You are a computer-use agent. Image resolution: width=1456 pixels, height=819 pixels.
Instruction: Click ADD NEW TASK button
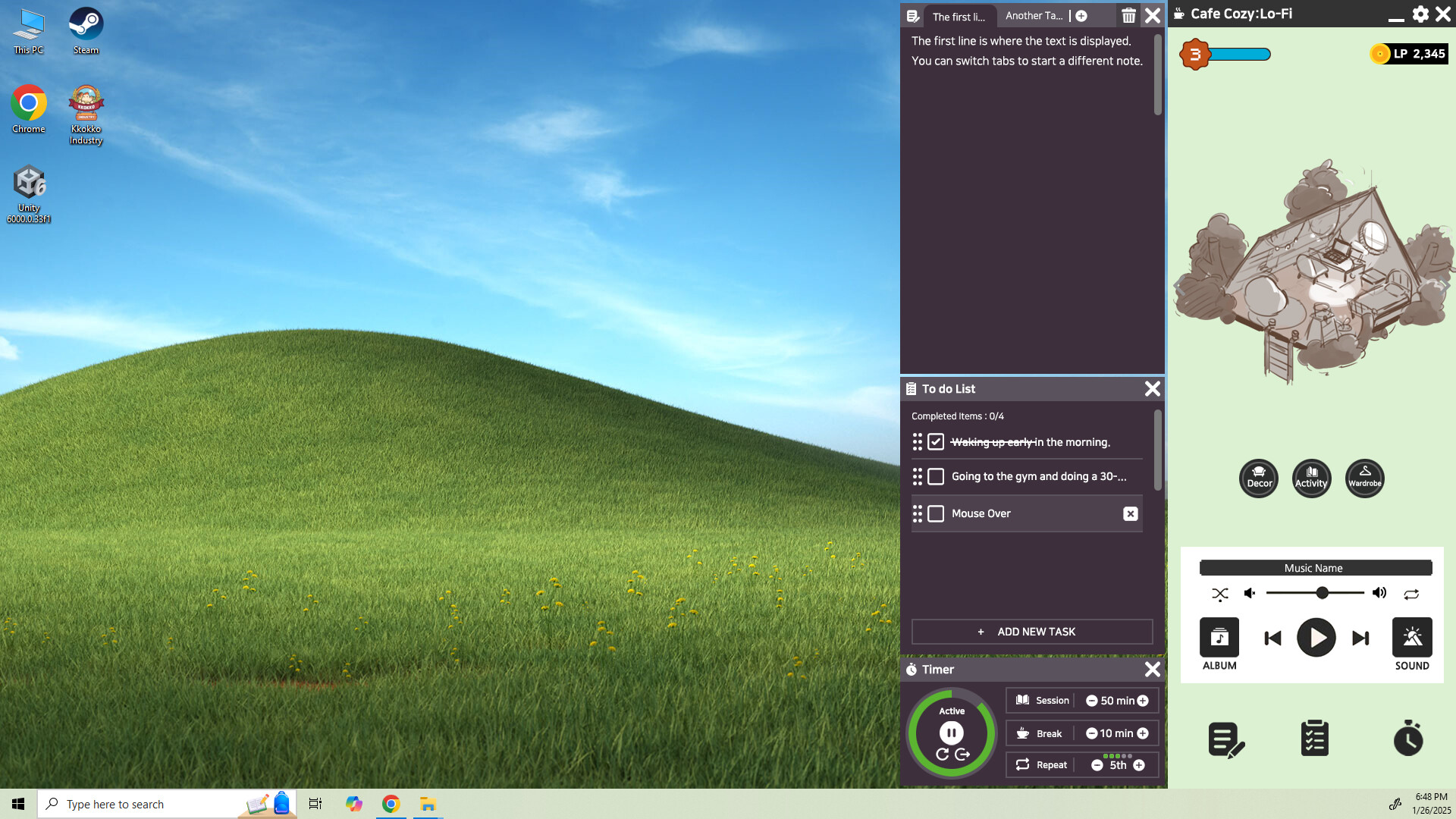[x=1031, y=632]
